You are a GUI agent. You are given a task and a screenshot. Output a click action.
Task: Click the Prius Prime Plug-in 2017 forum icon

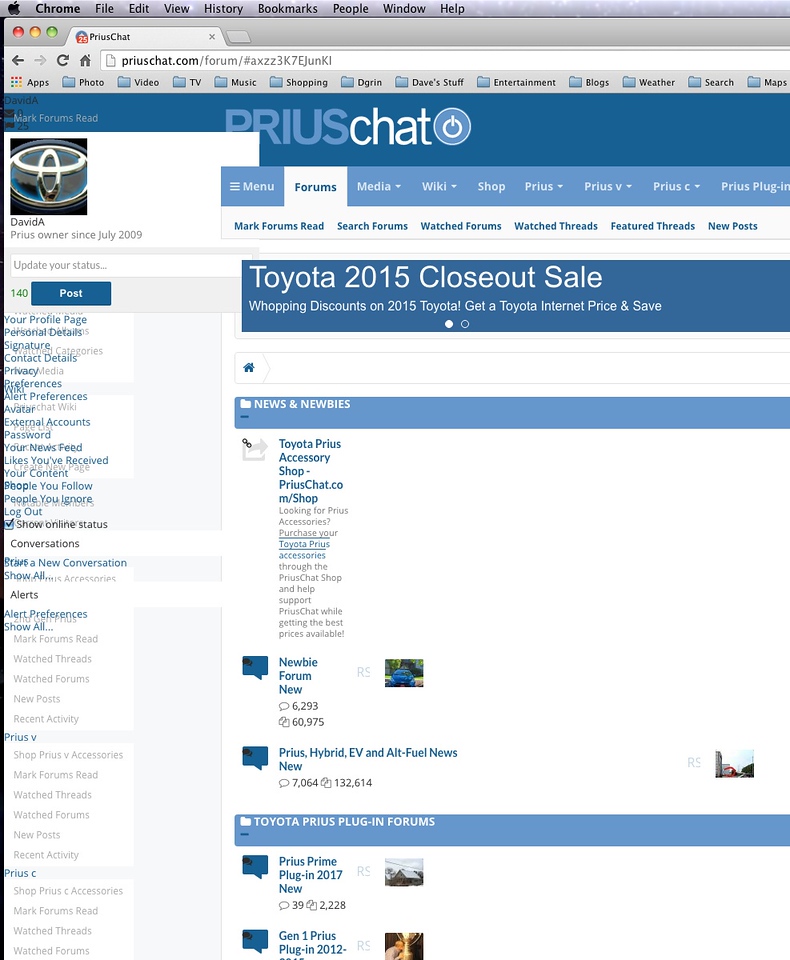coord(255,866)
